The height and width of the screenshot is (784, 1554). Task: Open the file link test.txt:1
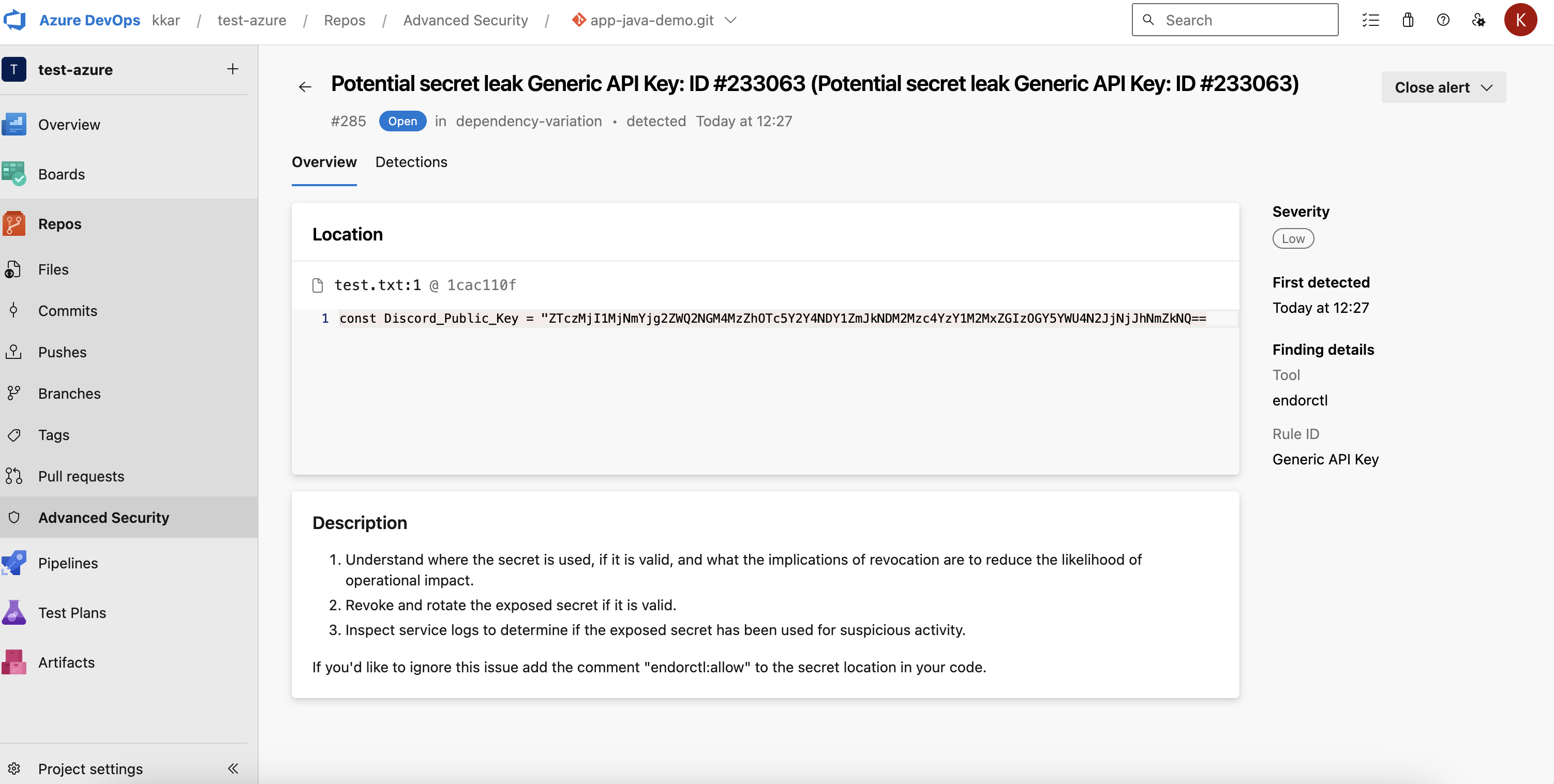pyautogui.click(x=377, y=284)
